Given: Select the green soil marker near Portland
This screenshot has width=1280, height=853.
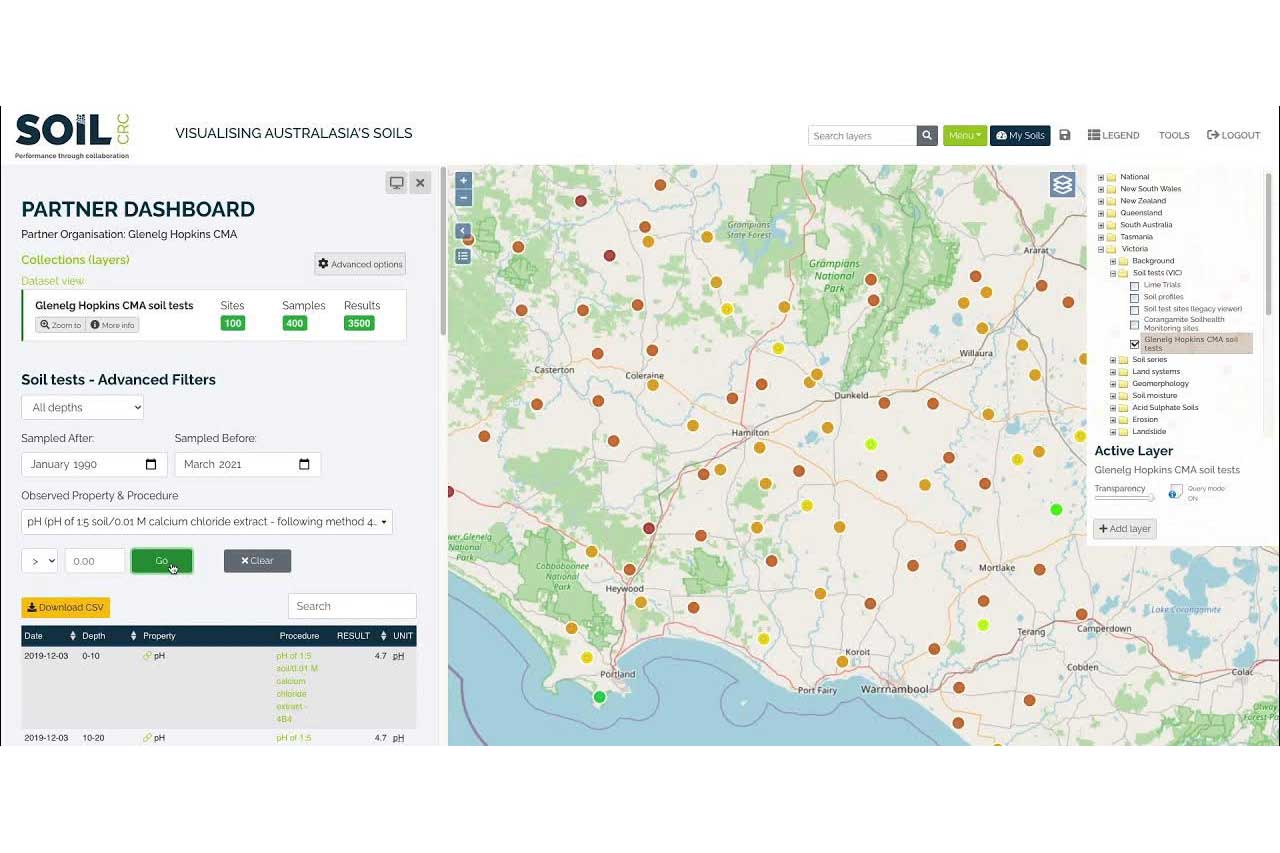Looking at the screenshot, I should point(599,697).
